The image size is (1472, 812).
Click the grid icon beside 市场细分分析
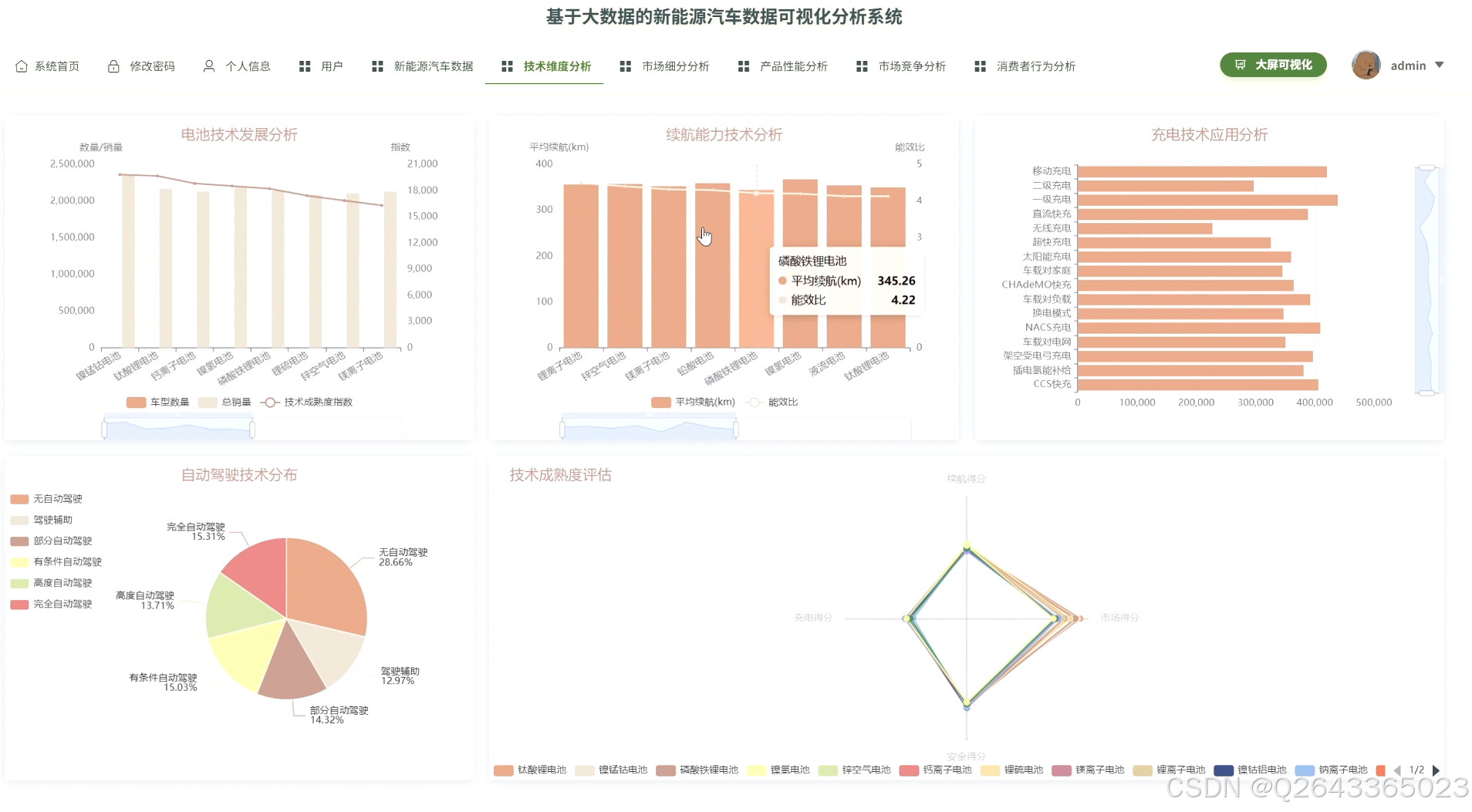click(626, 66)
